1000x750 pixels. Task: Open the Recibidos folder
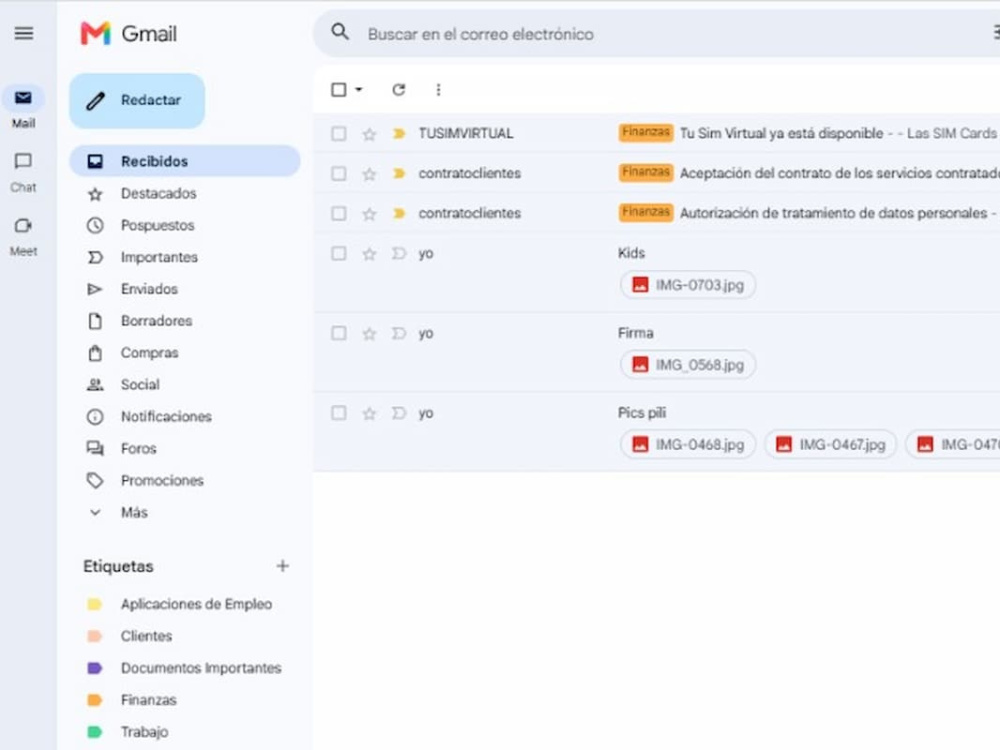(x=185, y=161)
